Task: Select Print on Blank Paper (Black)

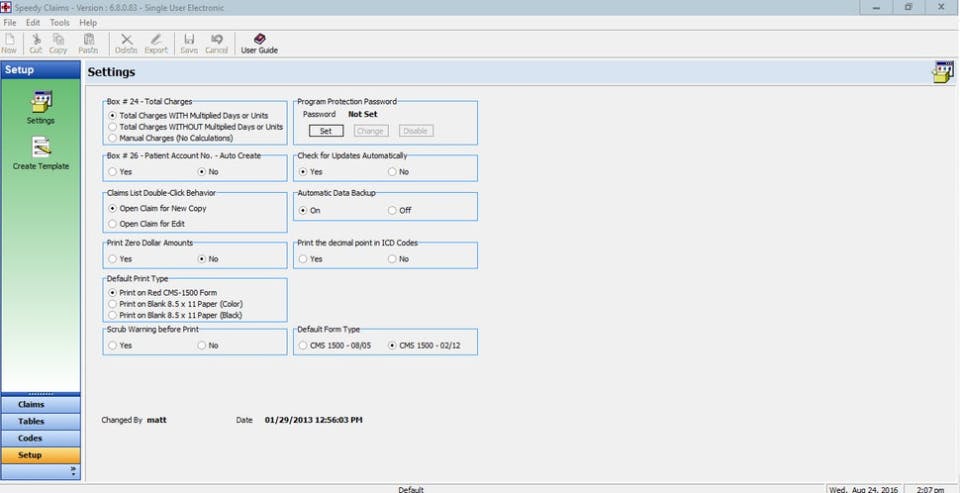Action: (112, 315)
